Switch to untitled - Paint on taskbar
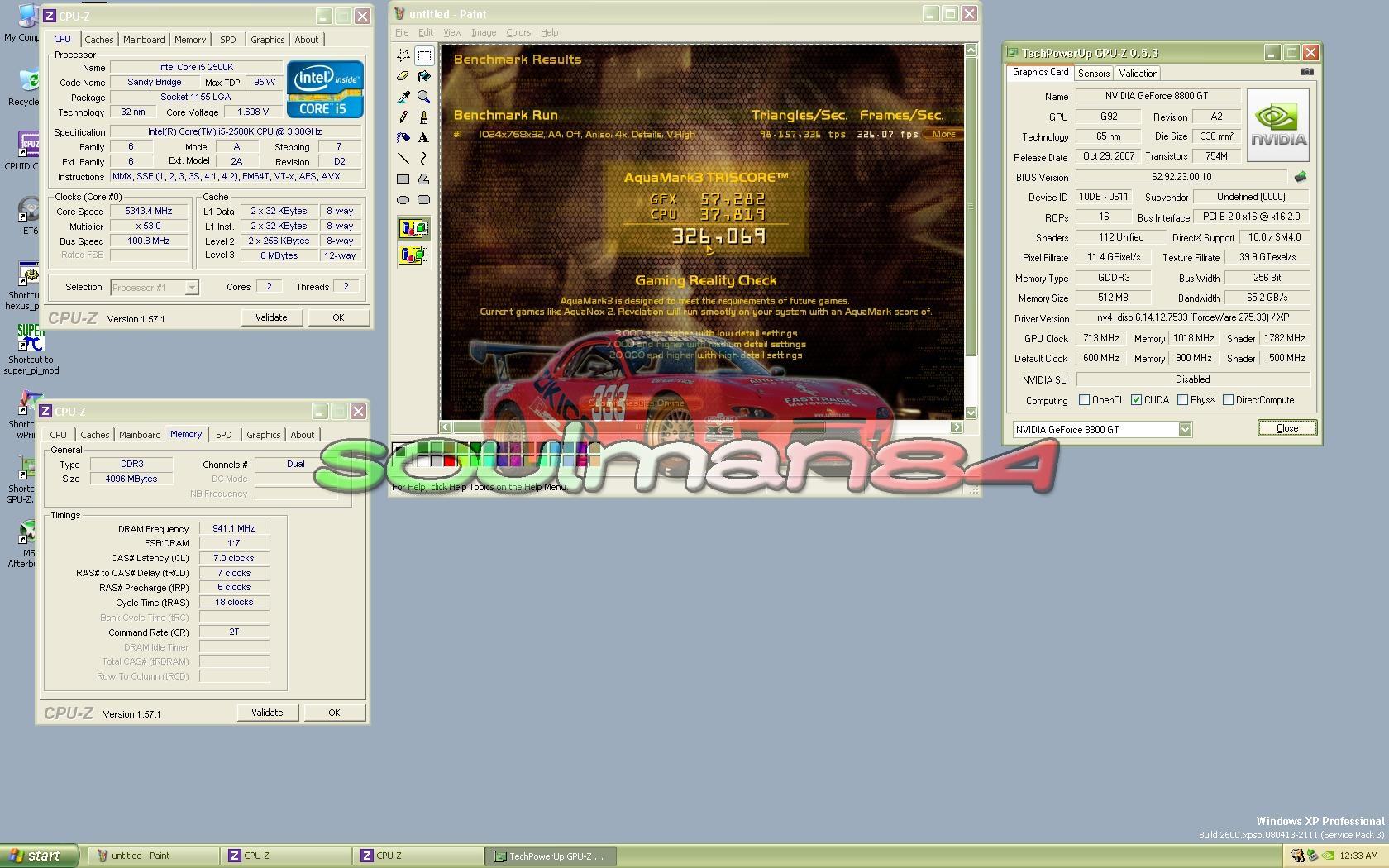Viewport: 1389px width, 868px height. (154, 856)
